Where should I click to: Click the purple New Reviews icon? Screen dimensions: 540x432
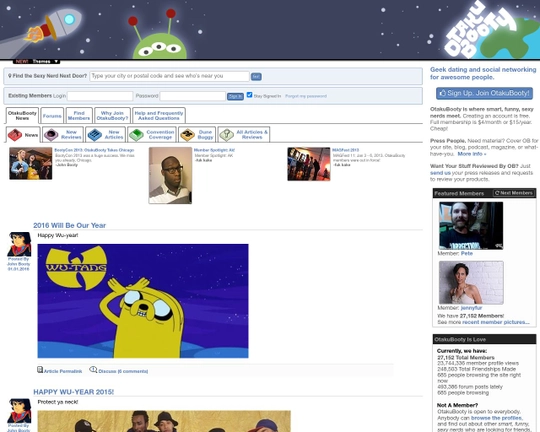click(x=51, y=135)
